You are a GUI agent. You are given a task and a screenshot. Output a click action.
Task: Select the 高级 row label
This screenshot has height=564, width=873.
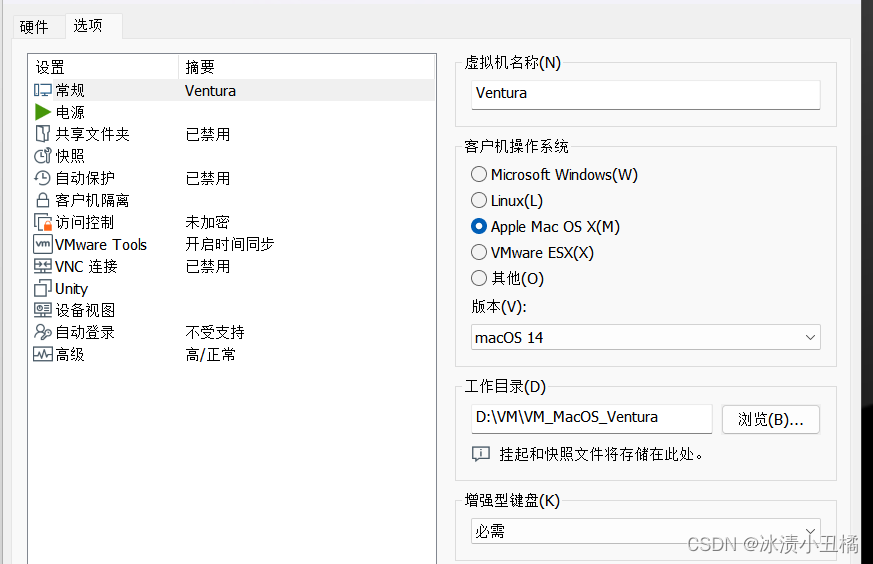[70, 354]
